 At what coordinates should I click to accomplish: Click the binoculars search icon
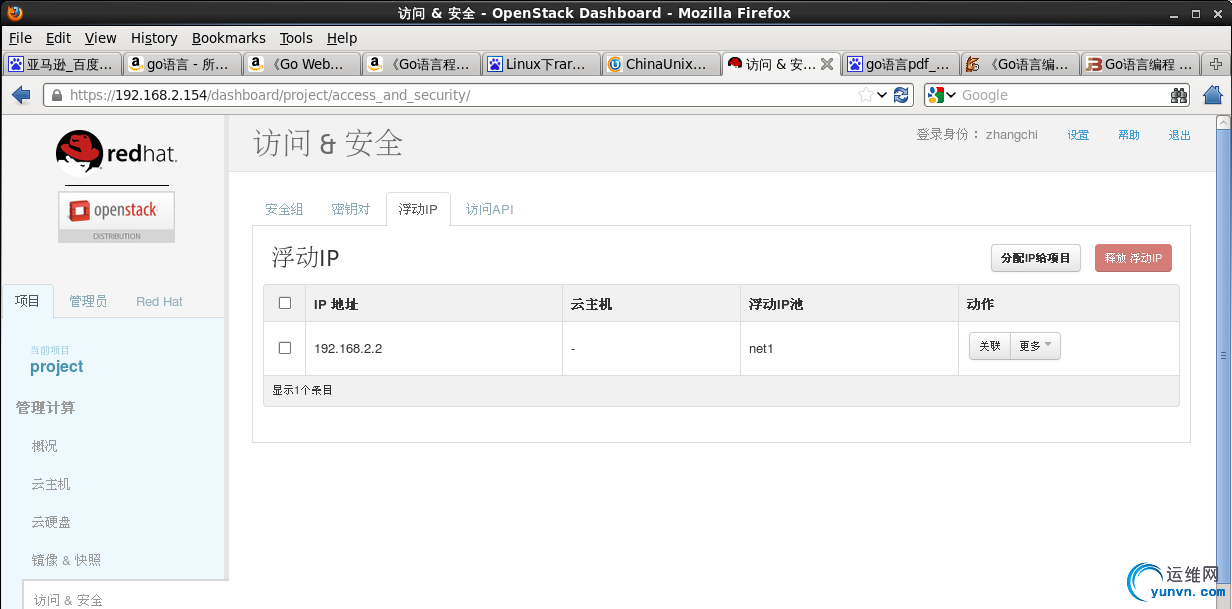click(x=1179, y=95)
